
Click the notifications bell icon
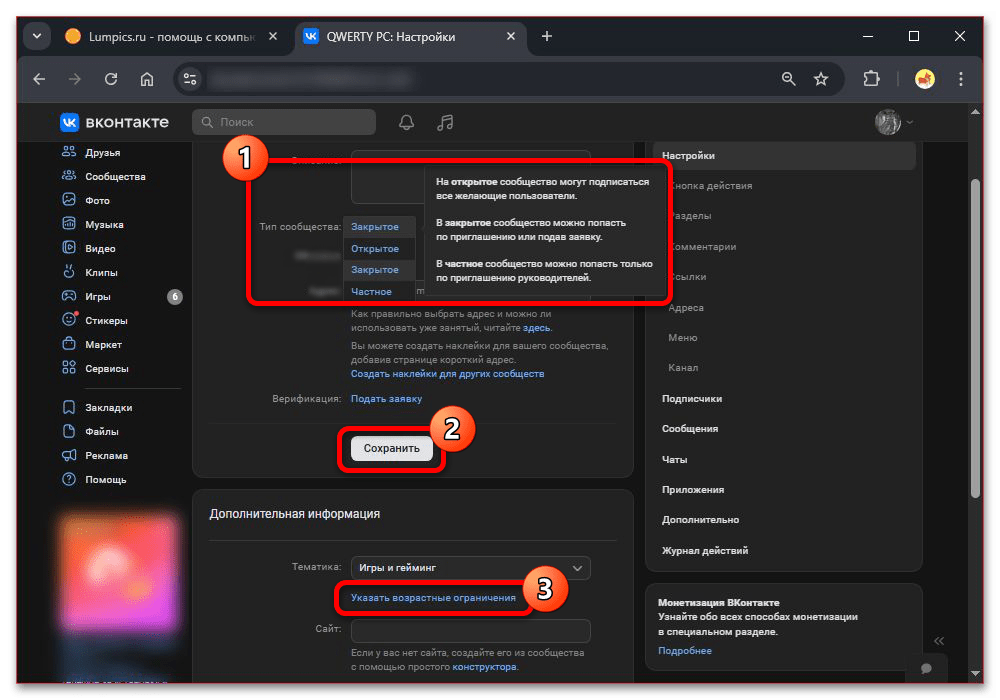[406, 122]
